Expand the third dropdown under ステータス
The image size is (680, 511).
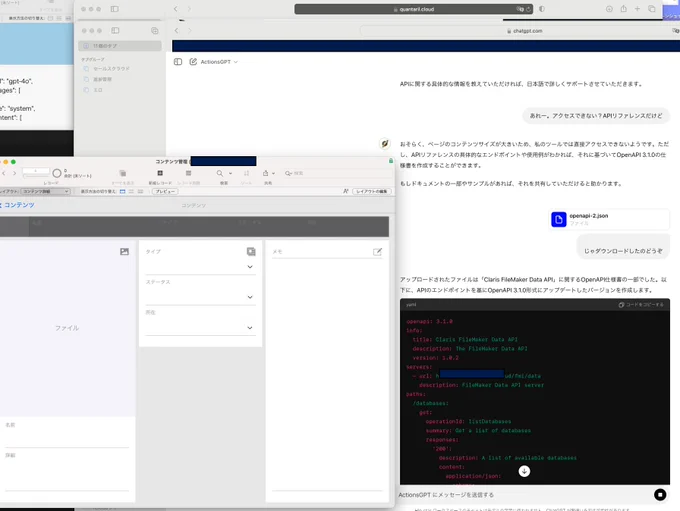pyautogui.click(x=250, y=328)
